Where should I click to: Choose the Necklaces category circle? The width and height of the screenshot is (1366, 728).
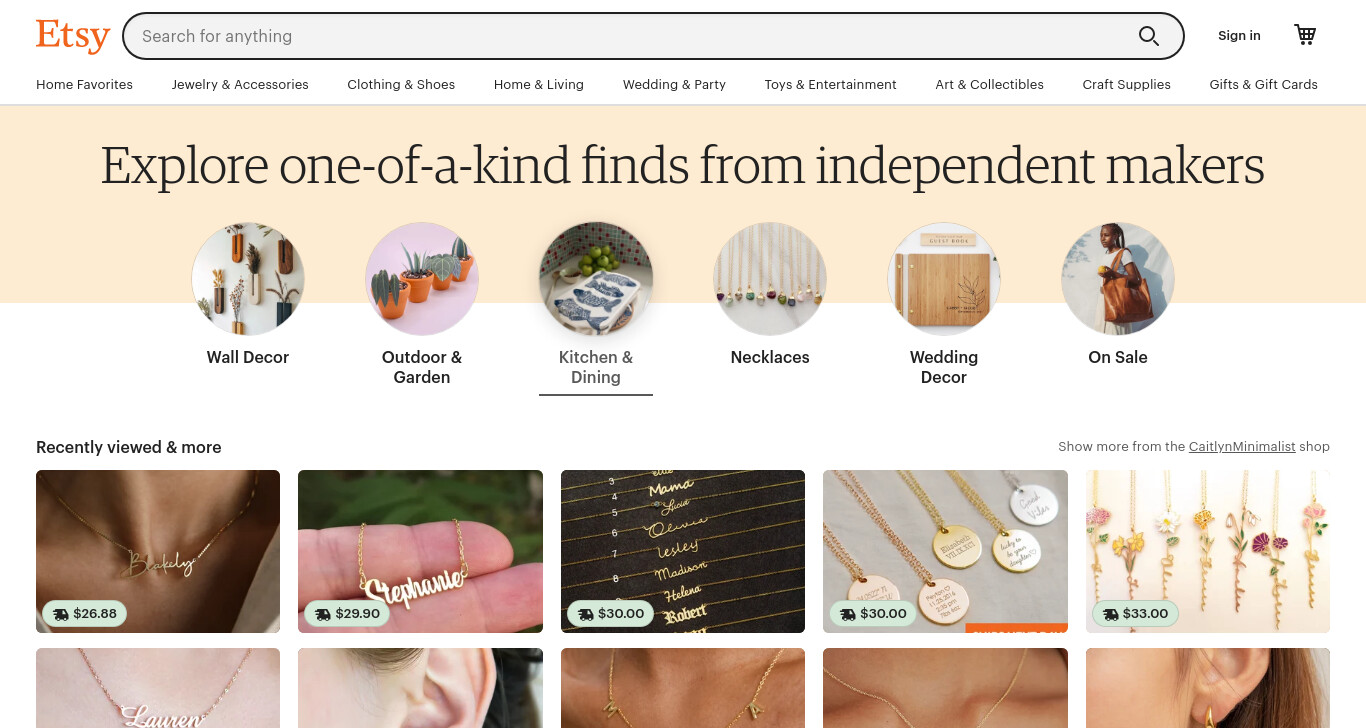[x=770, y=279]
